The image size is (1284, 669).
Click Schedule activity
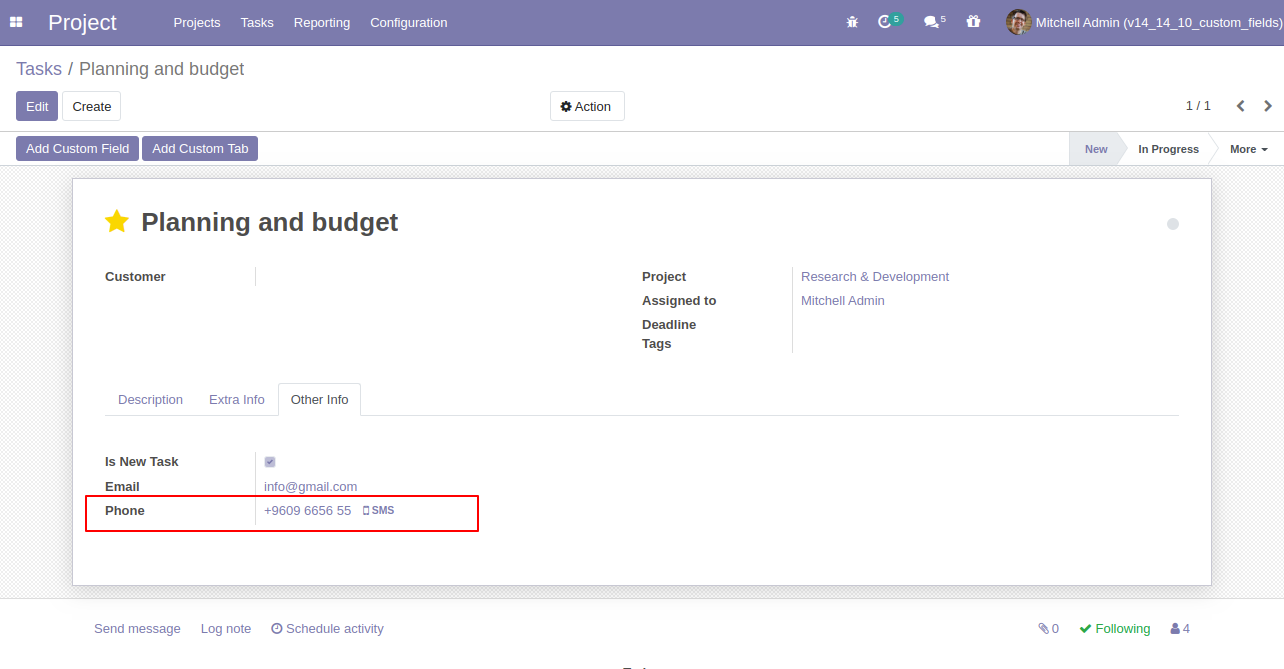click(327, 629)
